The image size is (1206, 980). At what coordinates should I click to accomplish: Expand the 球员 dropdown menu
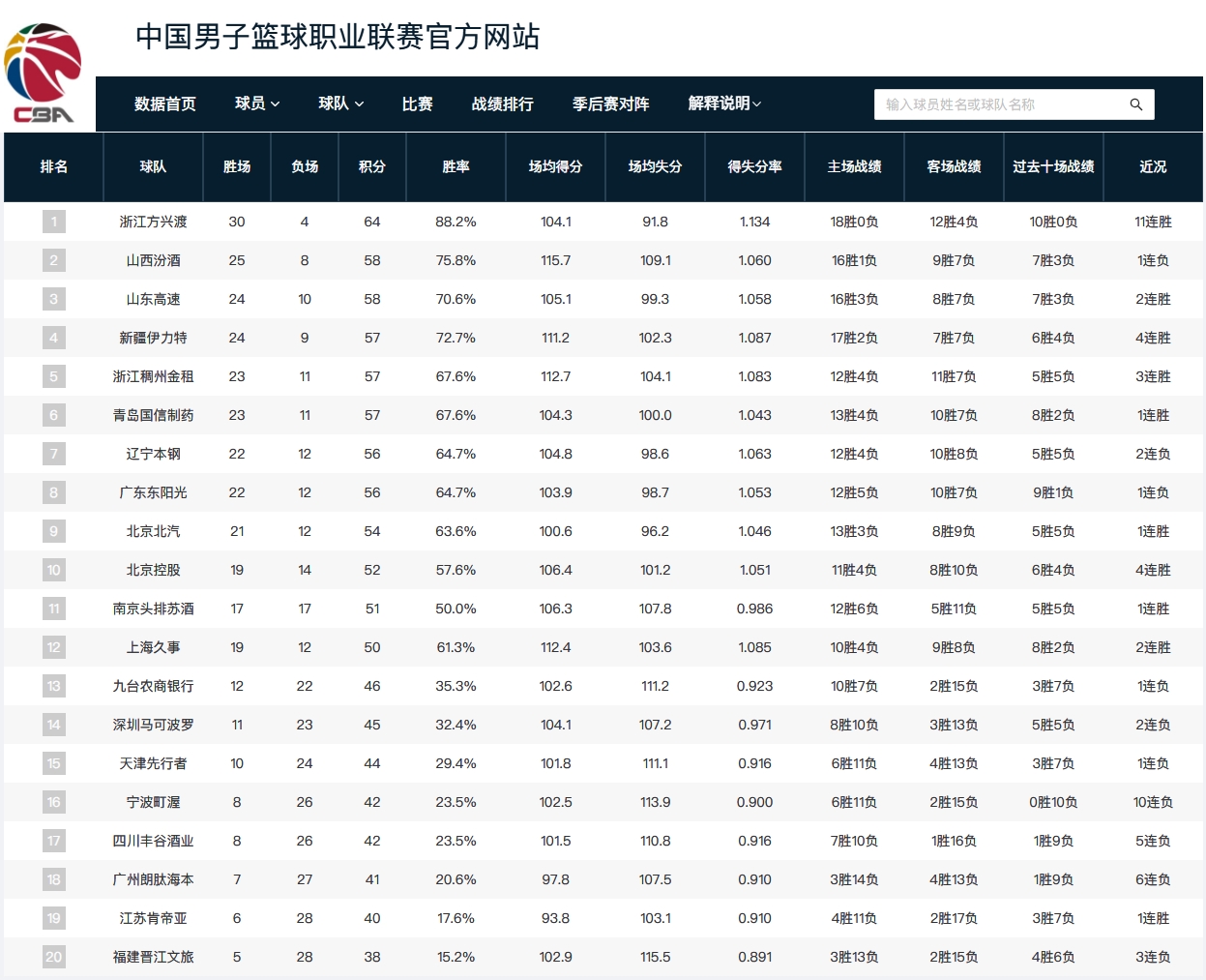(256, 104)
